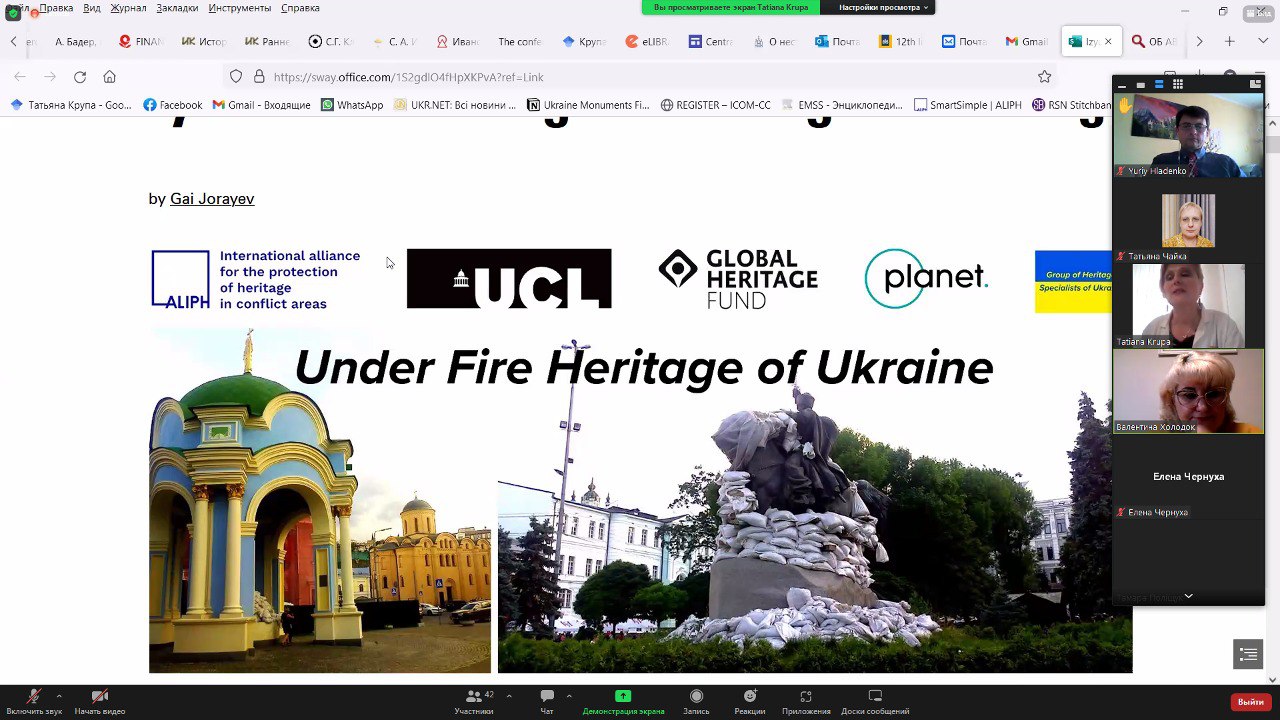Open the Чат chat panel
This screenshot has height=720, width=1280.
point(547,701)
